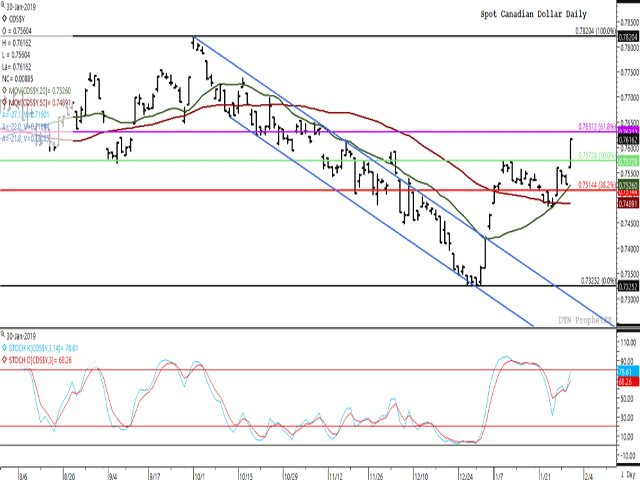
Task: Click the Spot Canadian Dollar Daily title
Action: [x=533, y=14]
